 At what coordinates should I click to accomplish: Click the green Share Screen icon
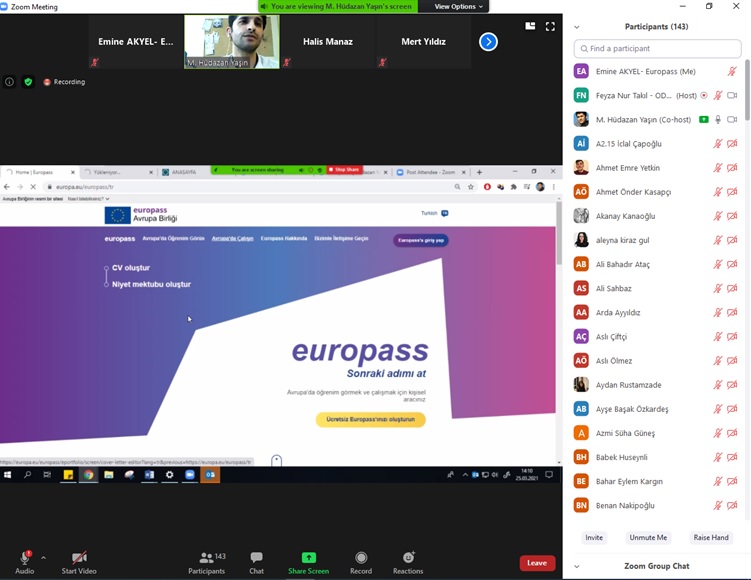pyautogui.click(x=308, y=557)
